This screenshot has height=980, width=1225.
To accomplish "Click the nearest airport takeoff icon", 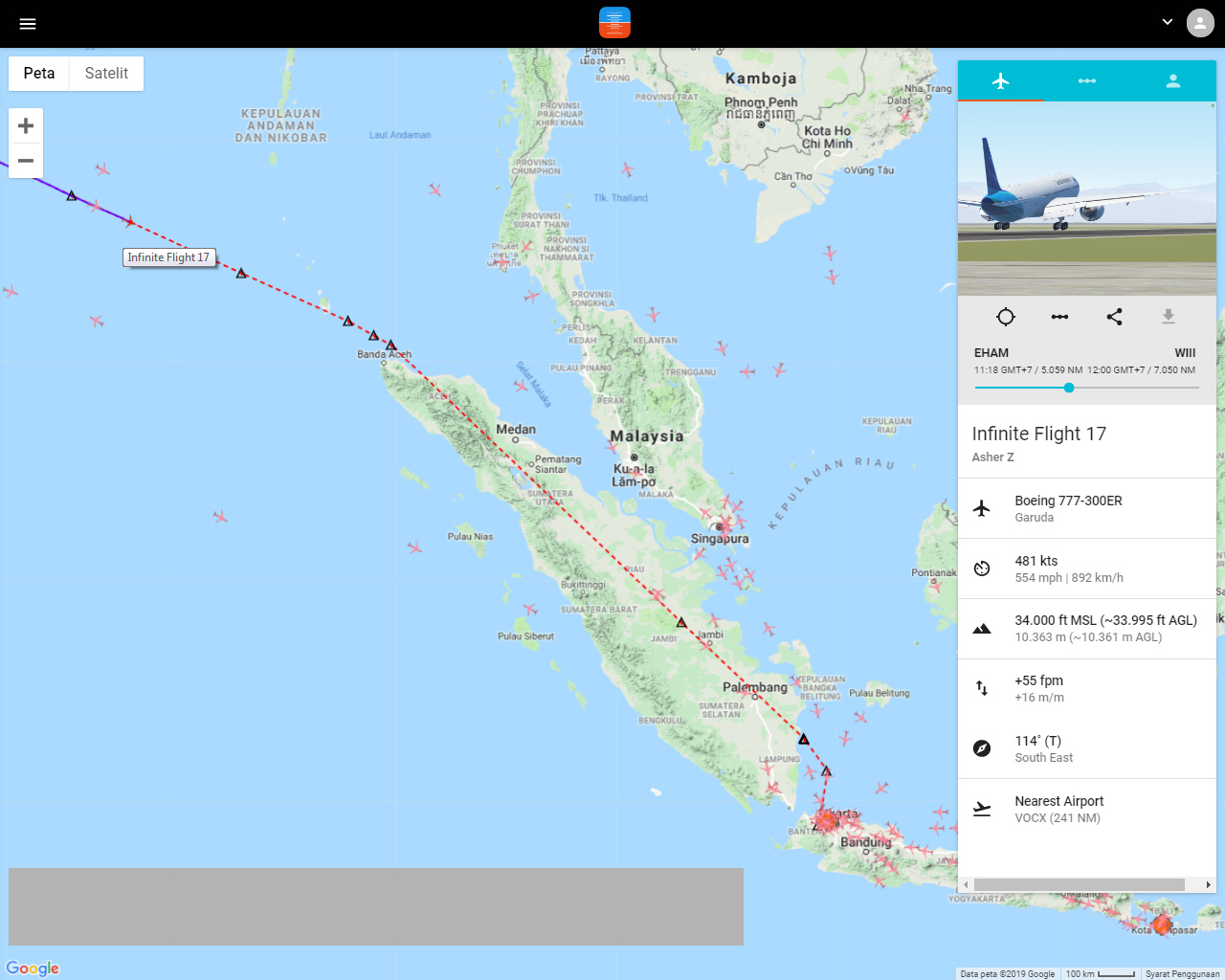I will (982, 809).
